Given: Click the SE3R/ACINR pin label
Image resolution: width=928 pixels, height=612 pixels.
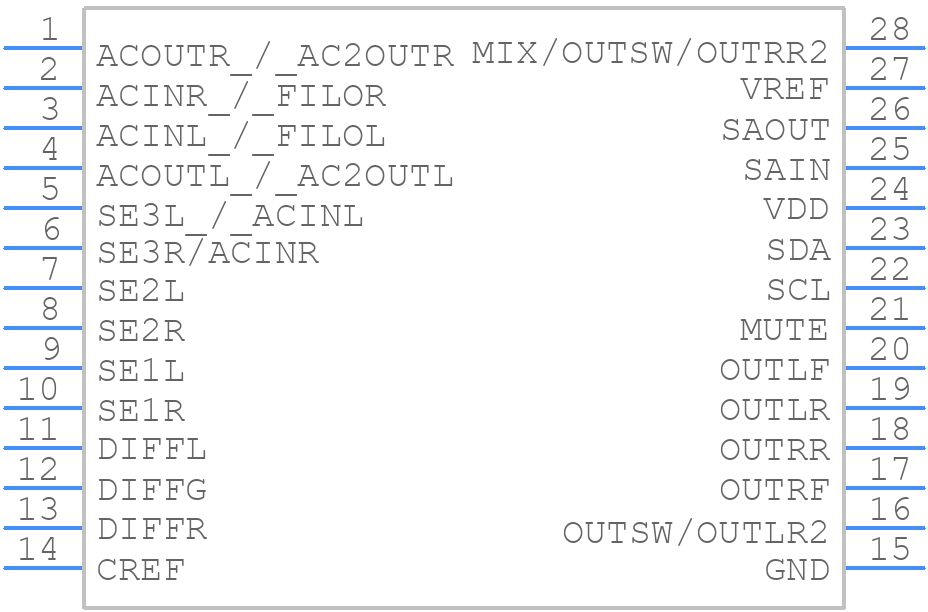Looking at the screenshot, I should coord(208,253).
